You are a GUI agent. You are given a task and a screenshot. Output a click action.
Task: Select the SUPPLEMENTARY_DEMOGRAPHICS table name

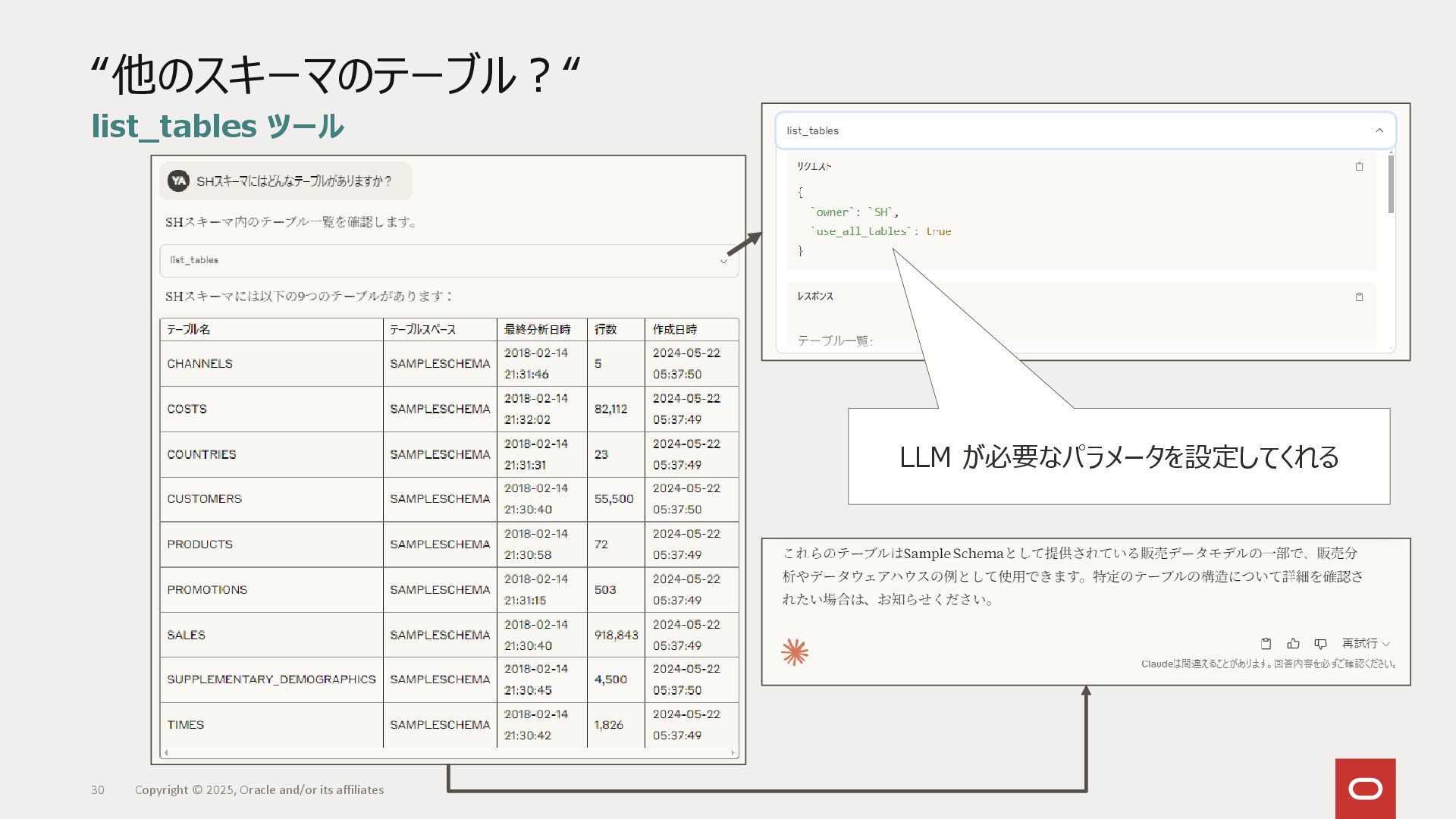[x=271, y=679]
